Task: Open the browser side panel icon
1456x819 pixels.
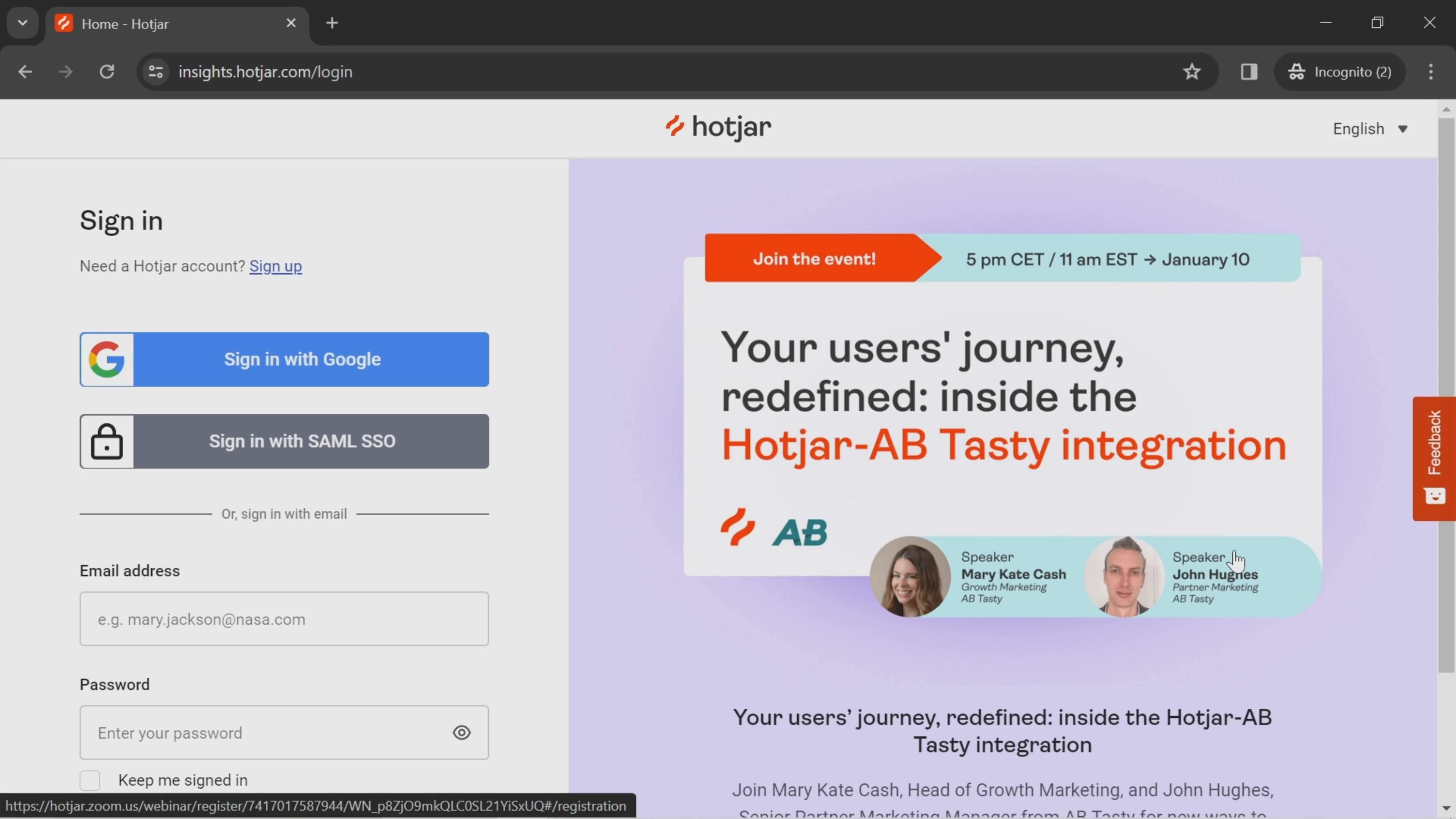Action: click(x=1249, y=72)
